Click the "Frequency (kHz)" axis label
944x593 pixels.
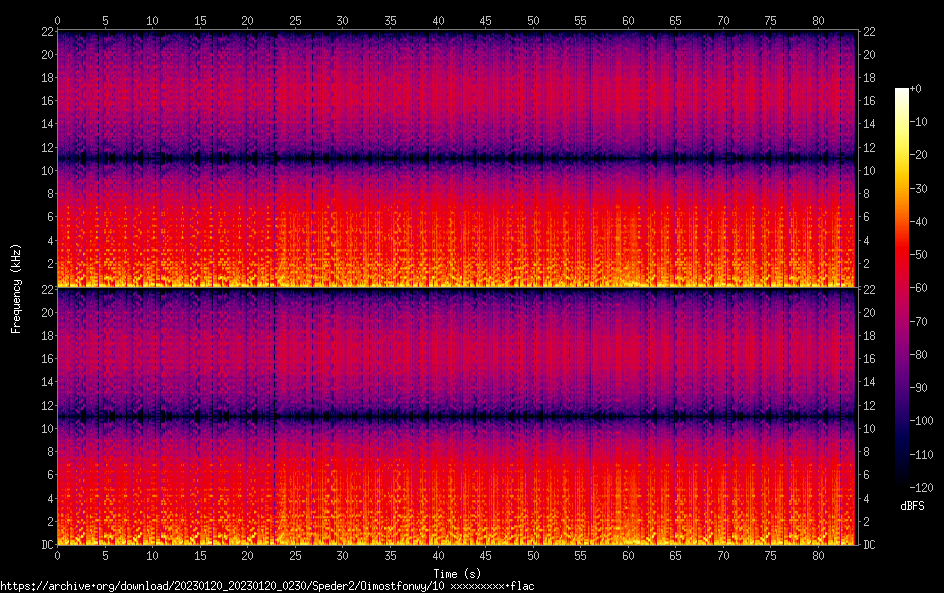[16, 288]
